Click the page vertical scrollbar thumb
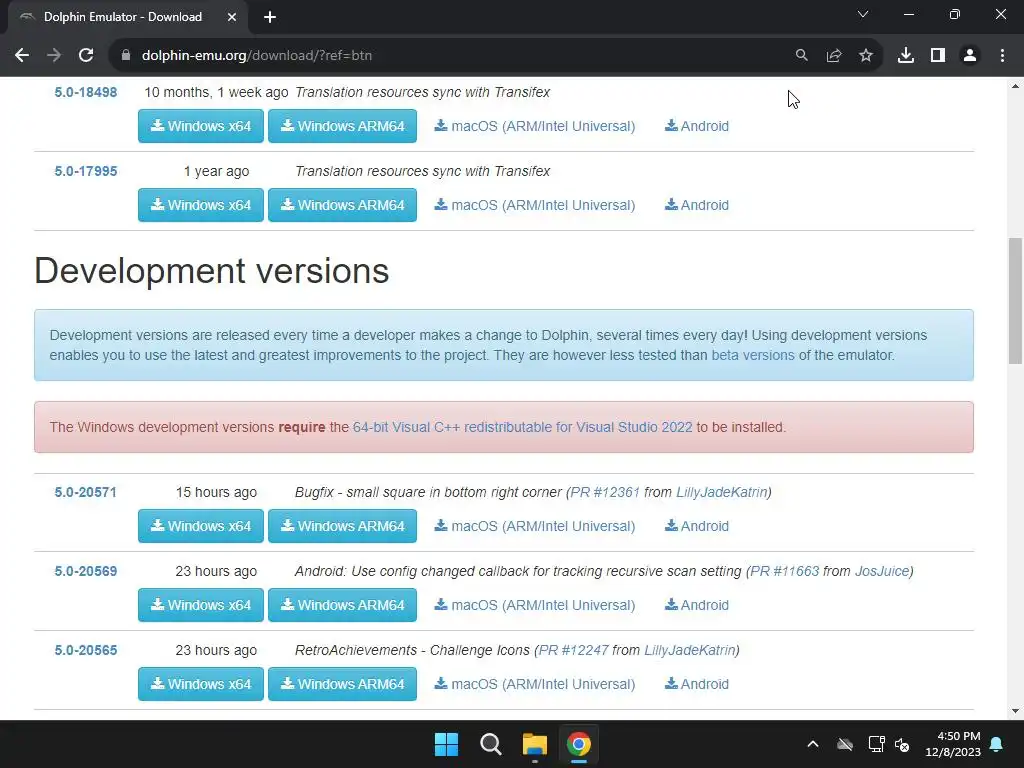 pyautogui.click(x=1015, y=300)
